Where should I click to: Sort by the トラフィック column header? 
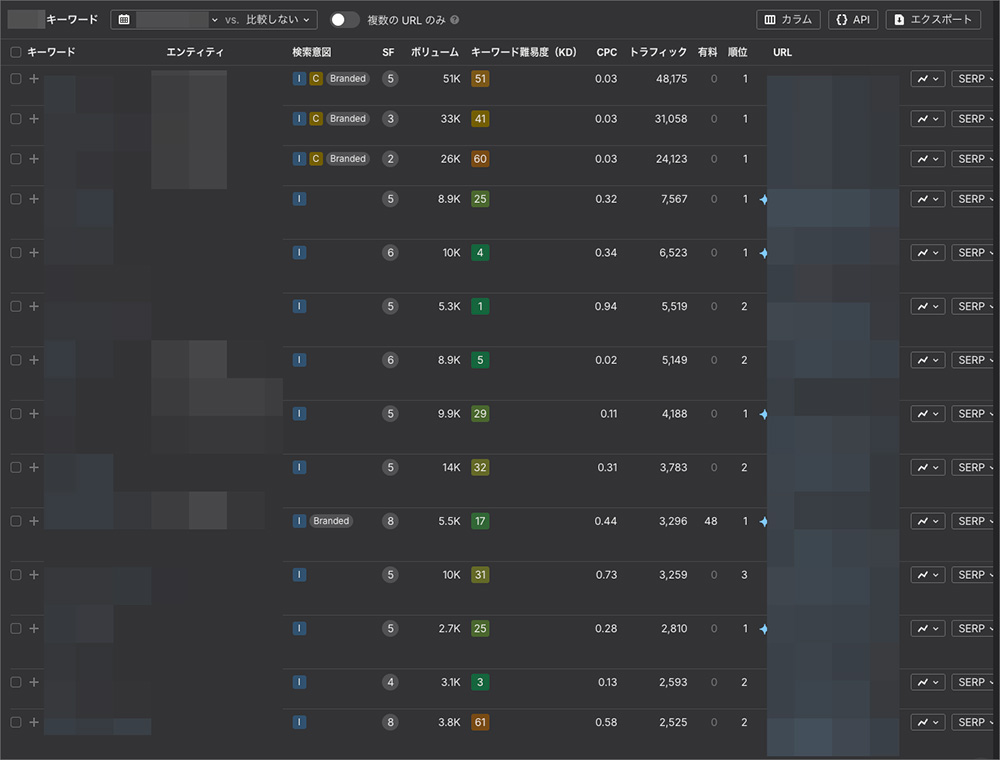[x=658, y=52]
